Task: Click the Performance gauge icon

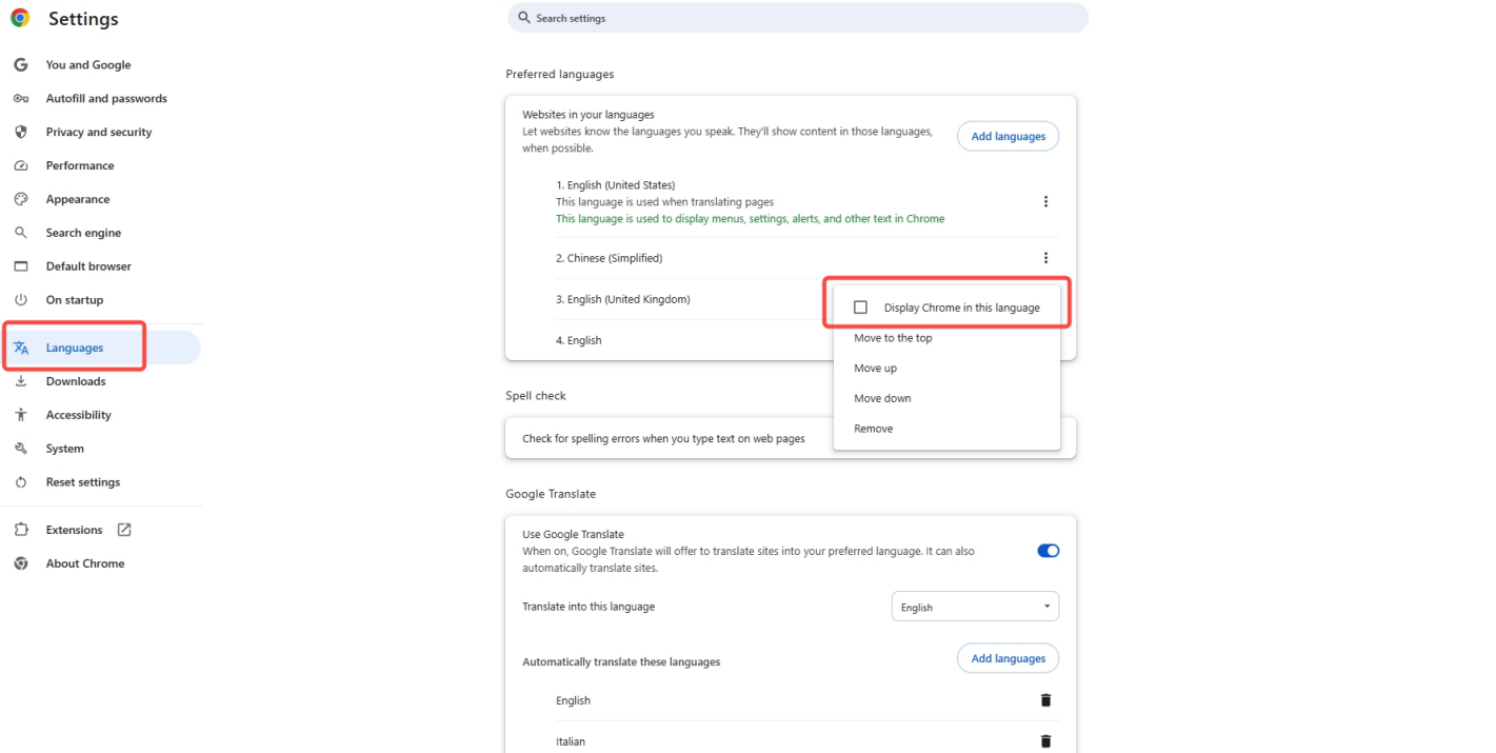Action: coord(20,166)
